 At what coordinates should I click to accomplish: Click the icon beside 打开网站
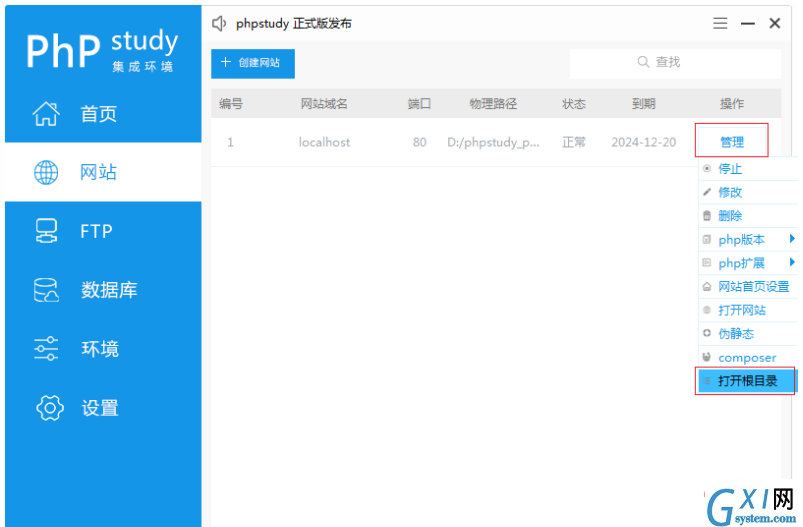pos(707,310)
